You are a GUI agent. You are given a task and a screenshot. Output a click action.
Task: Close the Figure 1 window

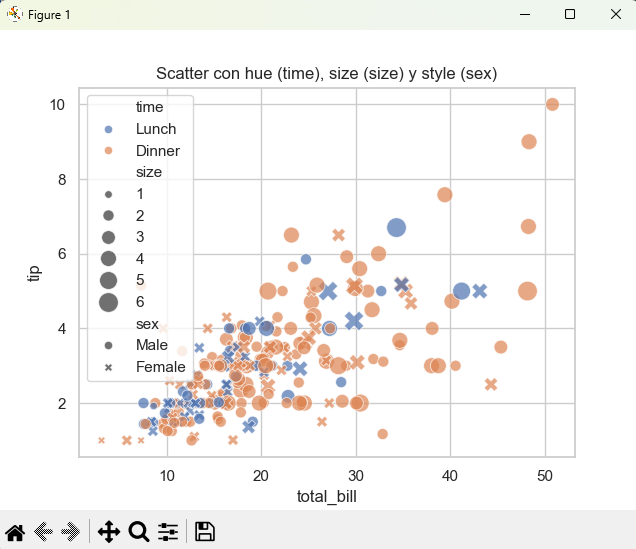[613, 14]
